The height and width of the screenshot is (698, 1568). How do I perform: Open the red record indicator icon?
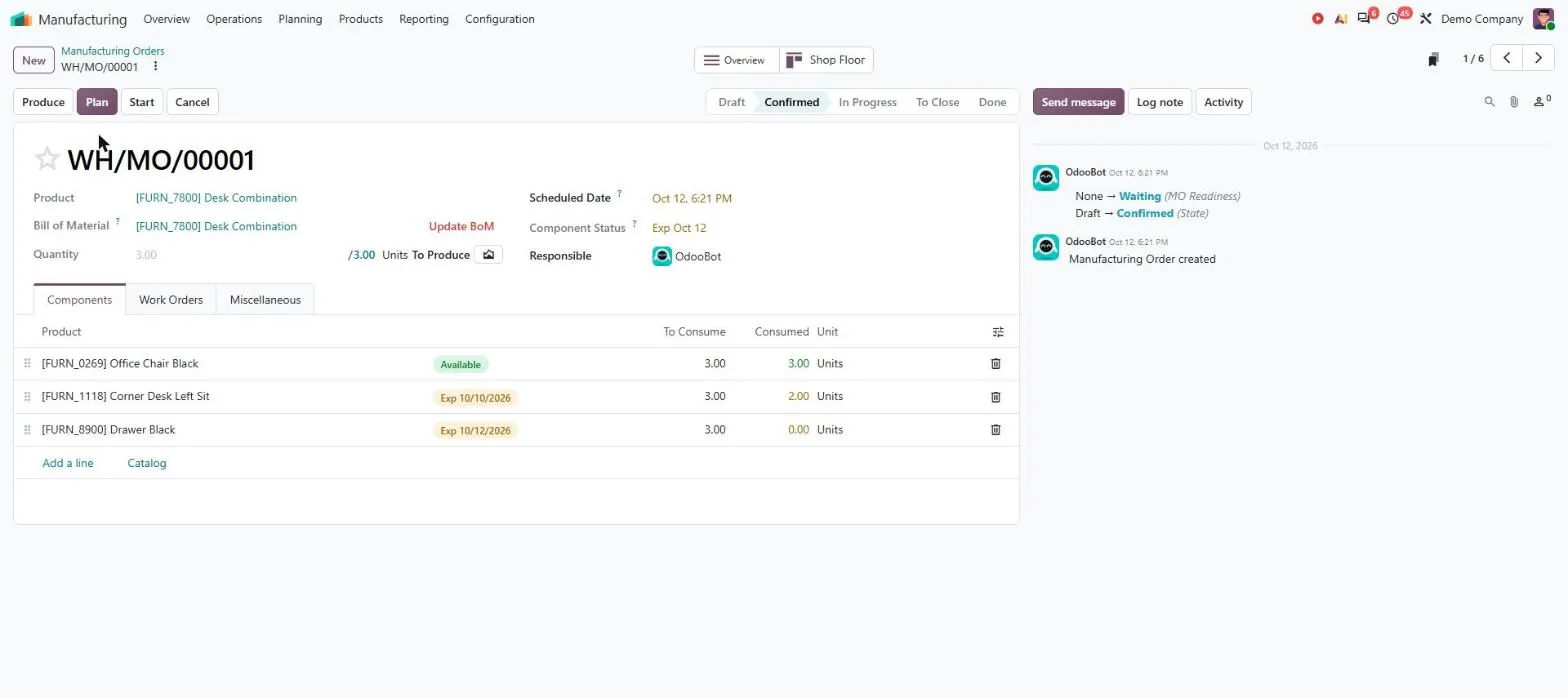coord(1318,19)
